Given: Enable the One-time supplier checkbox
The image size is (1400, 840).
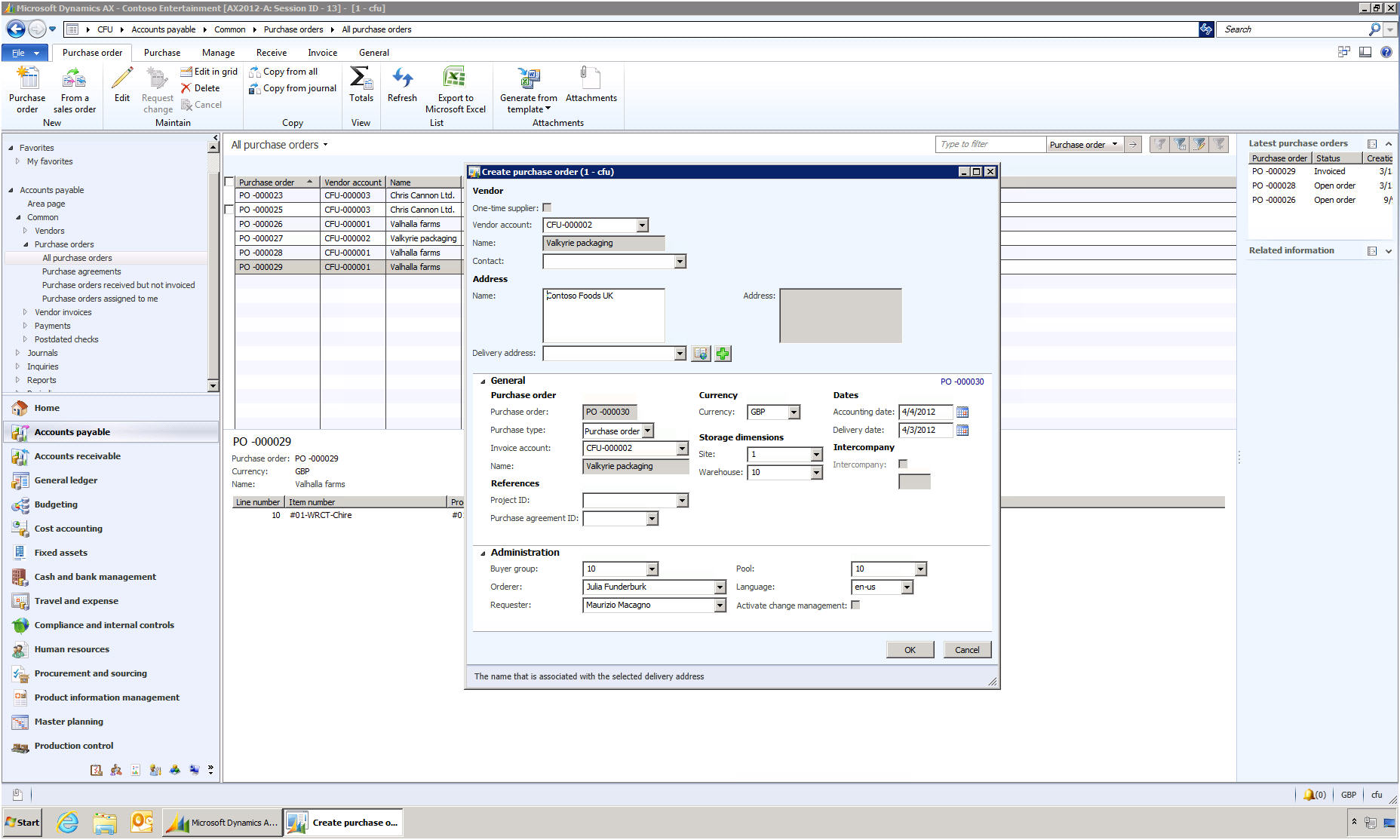Looking at the screenshot, I should (x=547, y=208).
